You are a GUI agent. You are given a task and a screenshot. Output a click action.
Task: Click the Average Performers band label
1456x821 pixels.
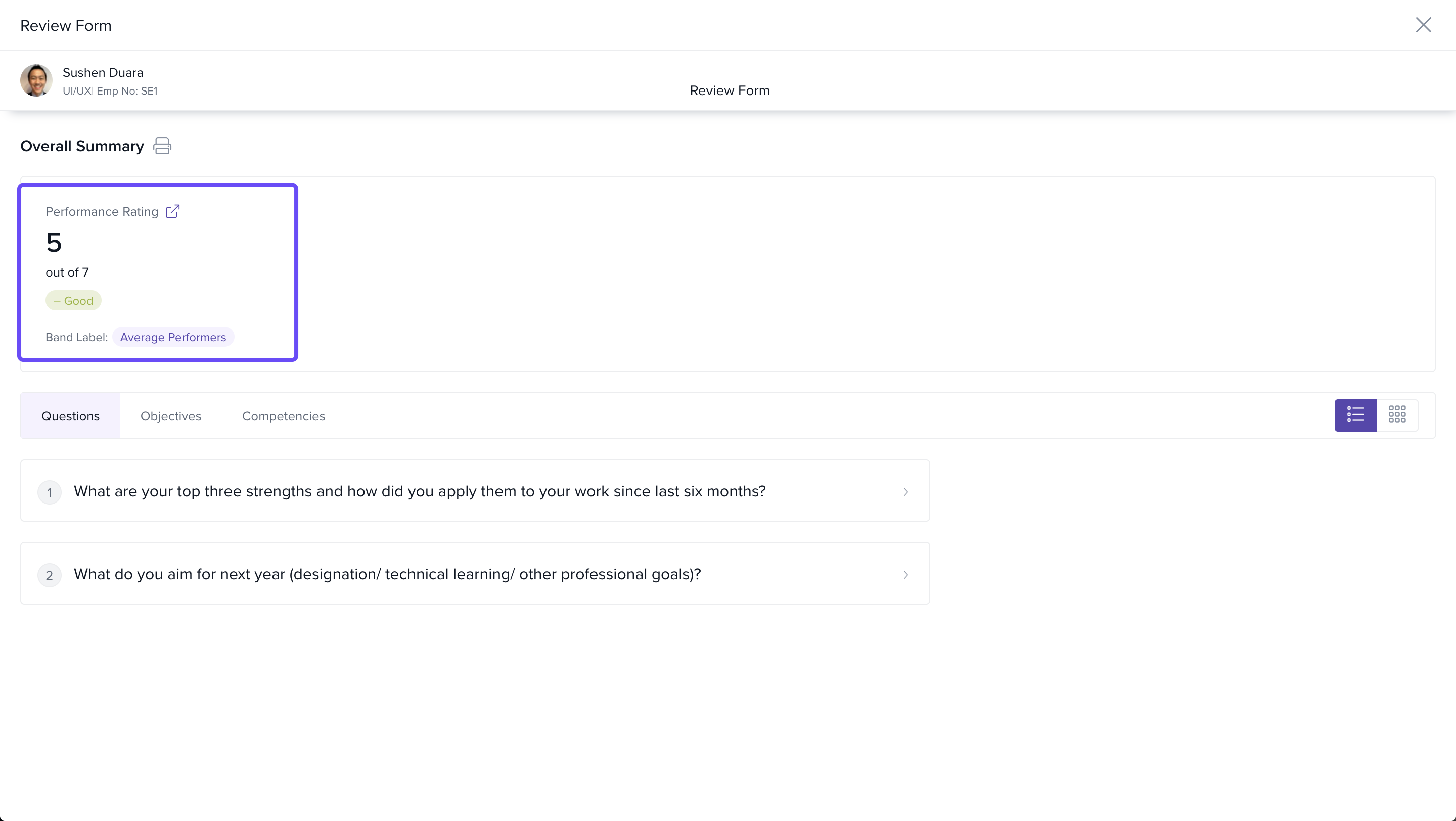[173, 337]
